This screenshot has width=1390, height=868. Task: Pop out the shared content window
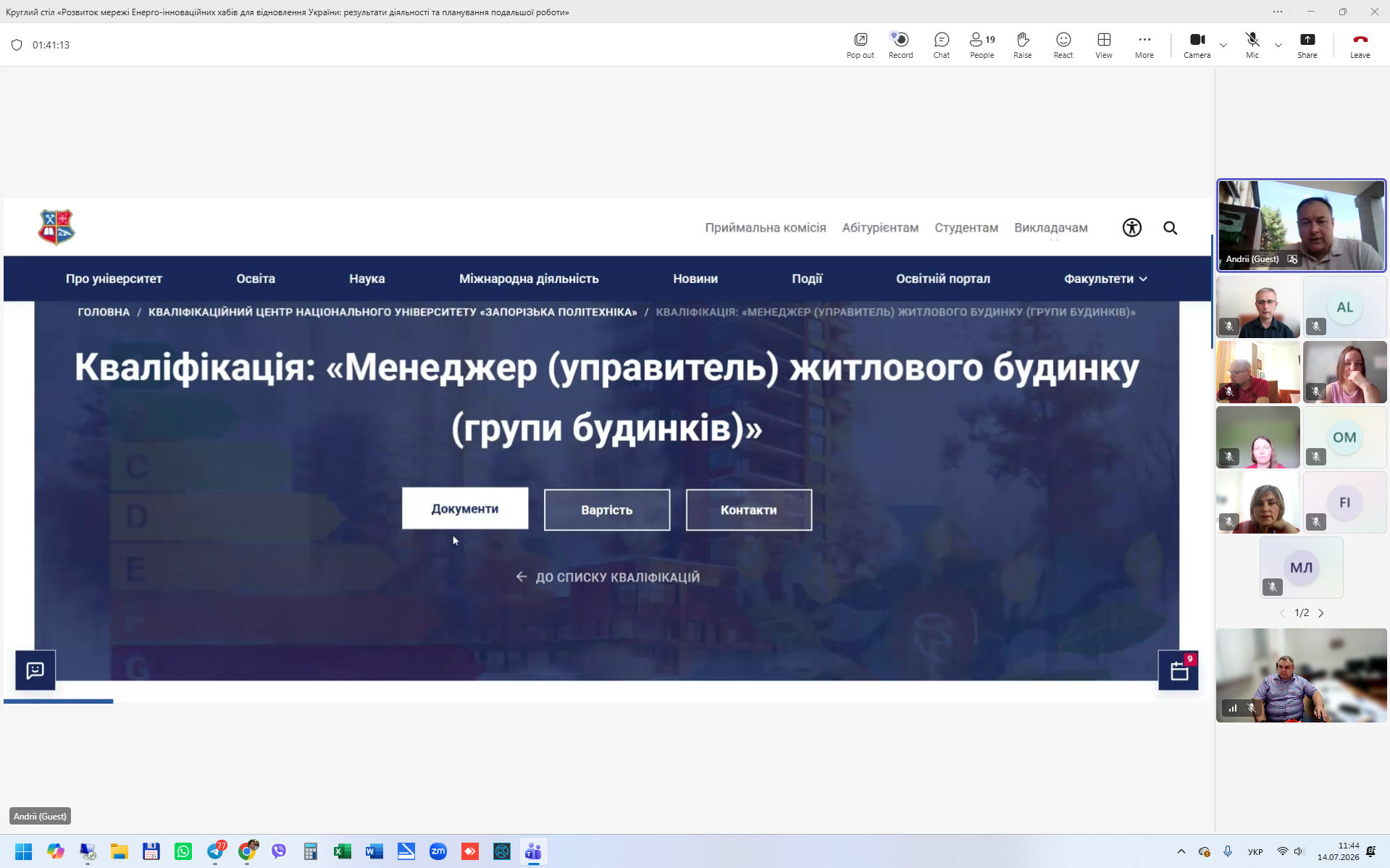[x=860, y=45]
